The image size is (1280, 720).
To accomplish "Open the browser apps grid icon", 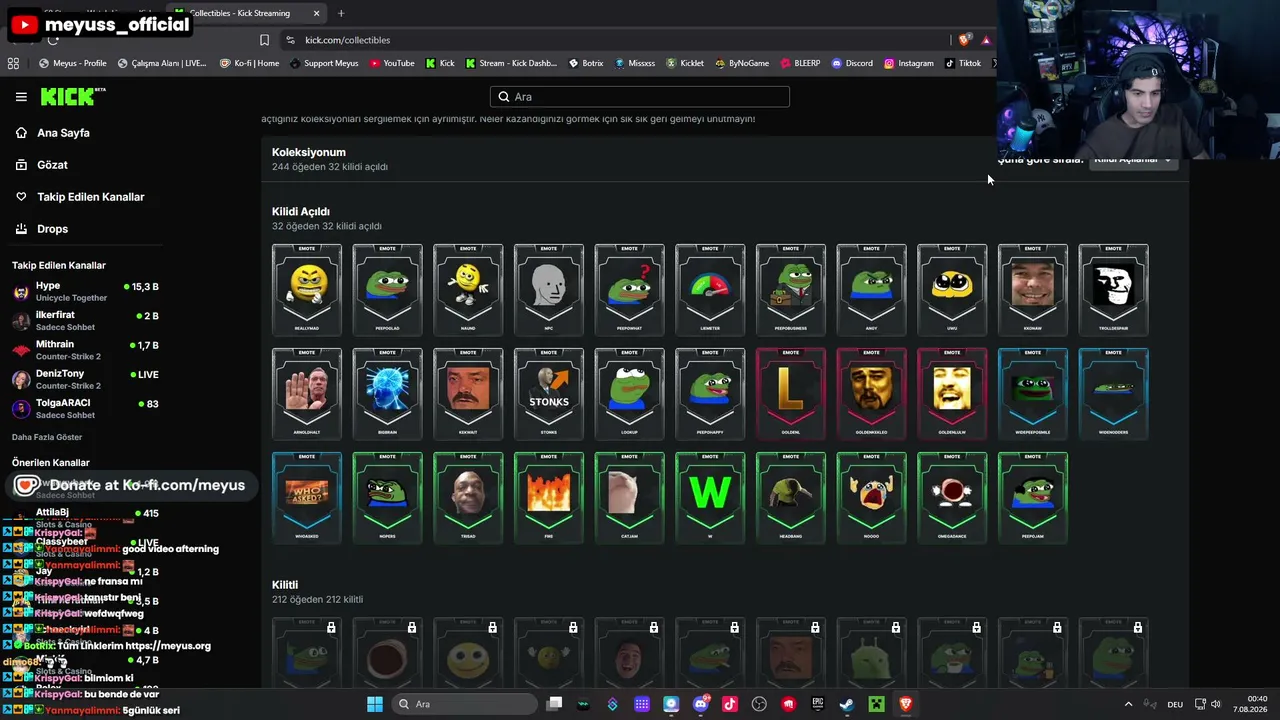I will 13,63.
